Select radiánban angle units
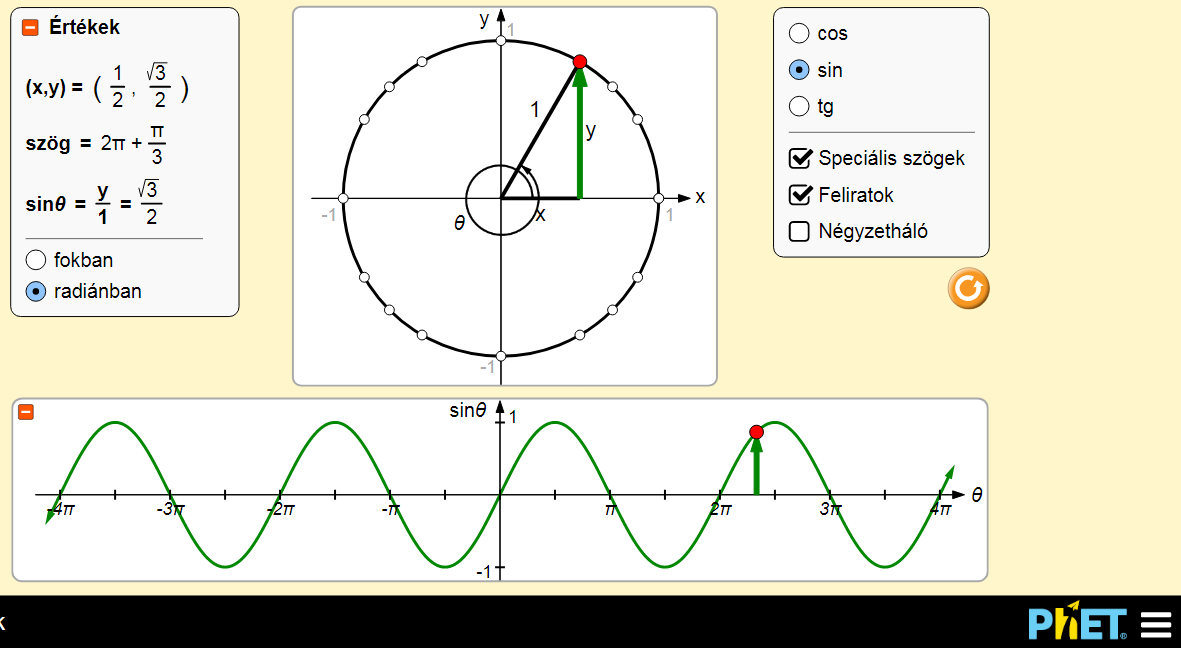The width and height of the screenshot is (1181, 648). coord(35,292)
